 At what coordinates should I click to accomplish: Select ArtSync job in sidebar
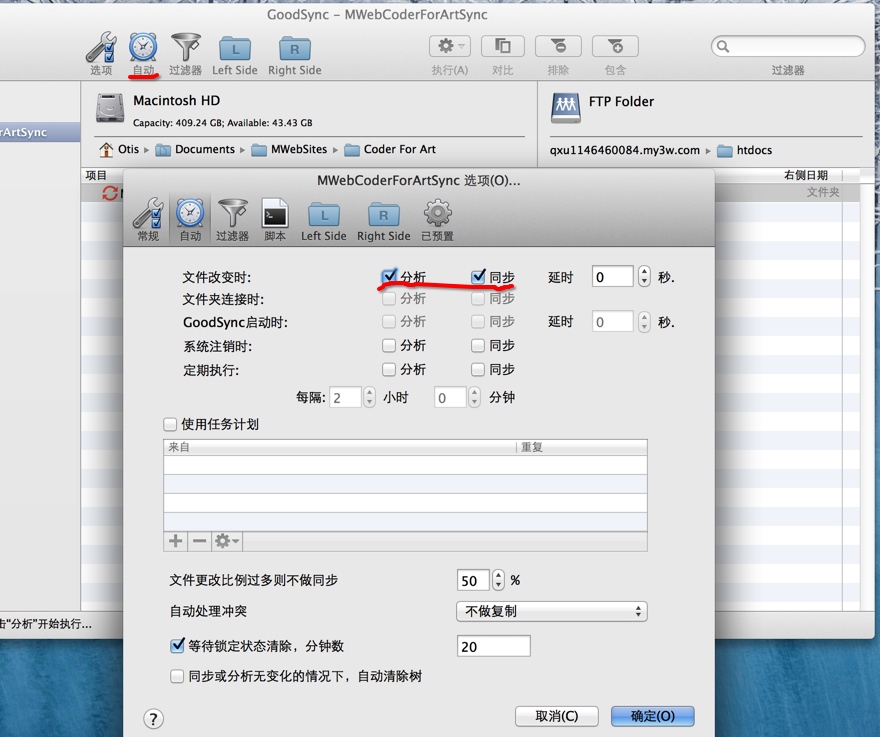[40, 132]
